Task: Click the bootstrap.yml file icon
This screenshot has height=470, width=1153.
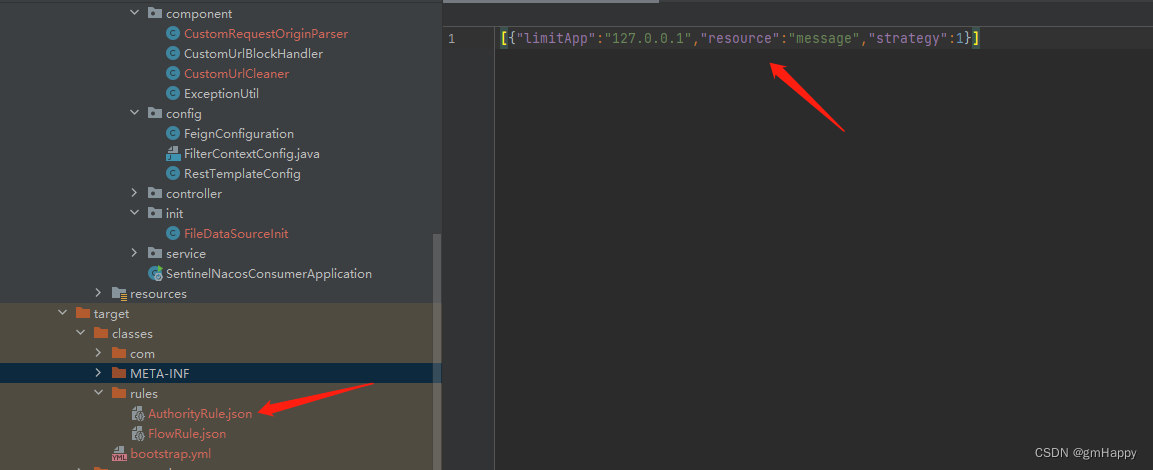Action: [x=120, y=454]
